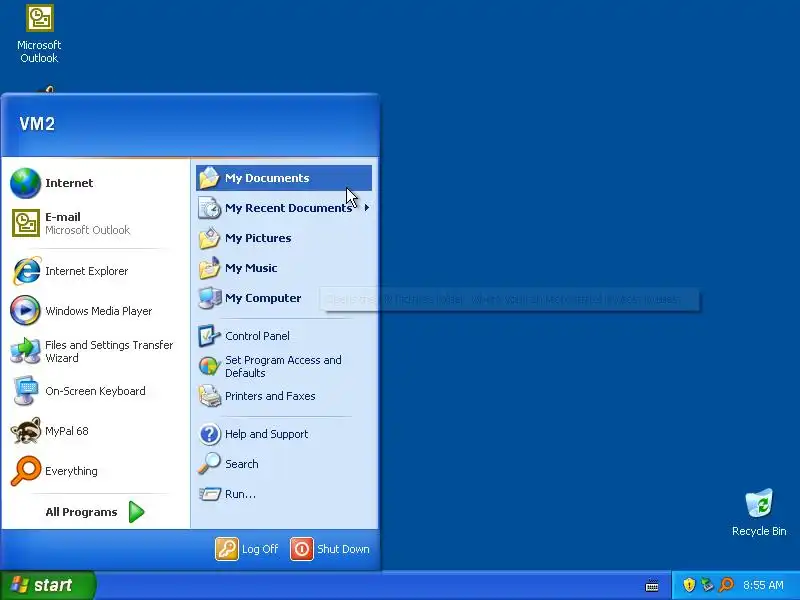Open the My Computer icon

pyautogui.click(x=209, y=298)
